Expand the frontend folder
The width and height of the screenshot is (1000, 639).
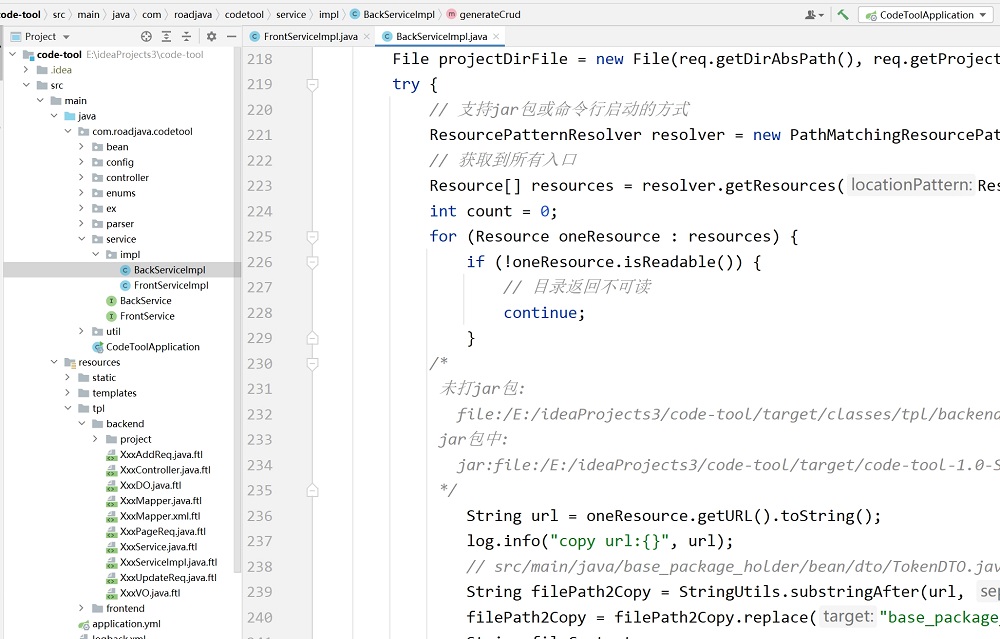[x=81, y=608]
